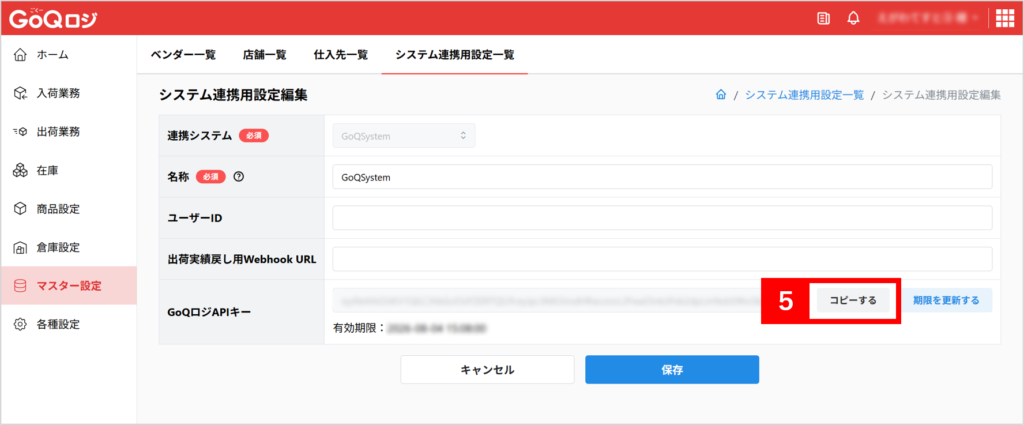Open the blurred user account menu

coord(927,18)
